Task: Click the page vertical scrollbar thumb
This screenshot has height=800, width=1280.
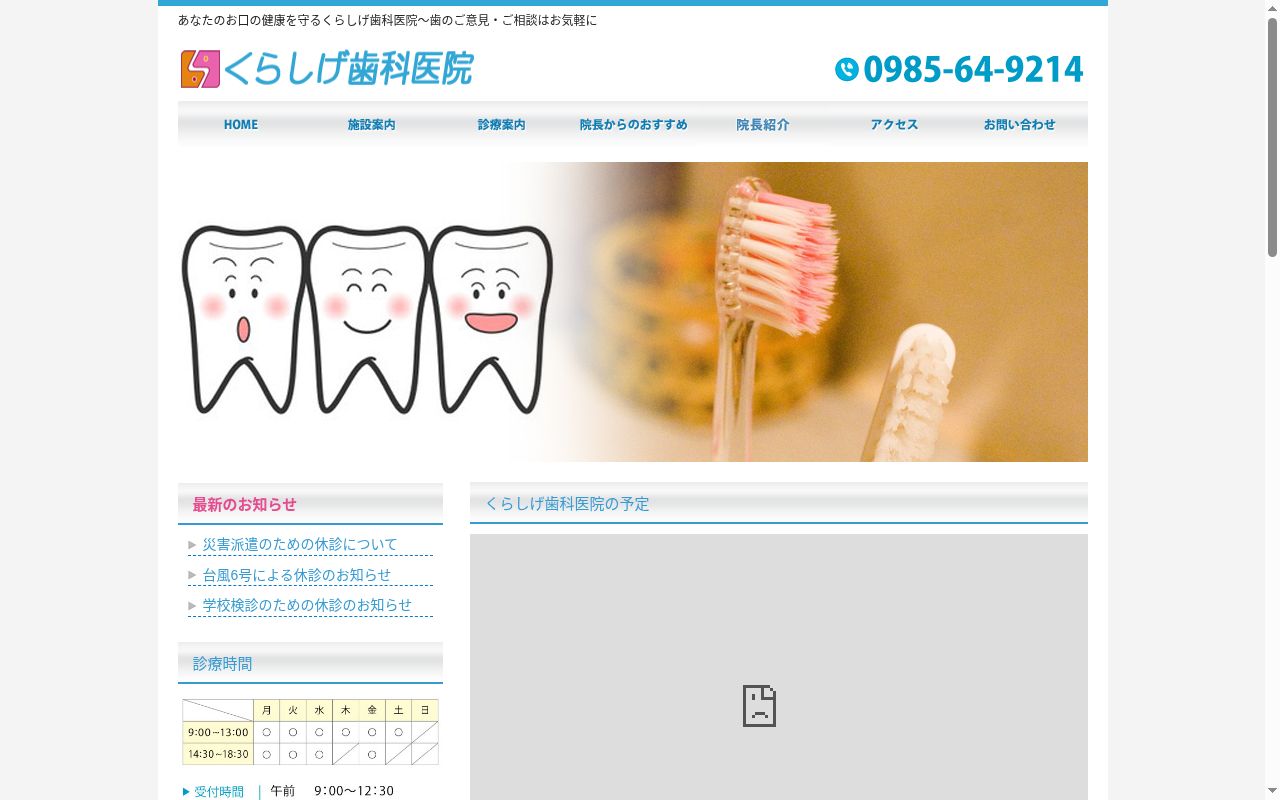Action: 1272,137
